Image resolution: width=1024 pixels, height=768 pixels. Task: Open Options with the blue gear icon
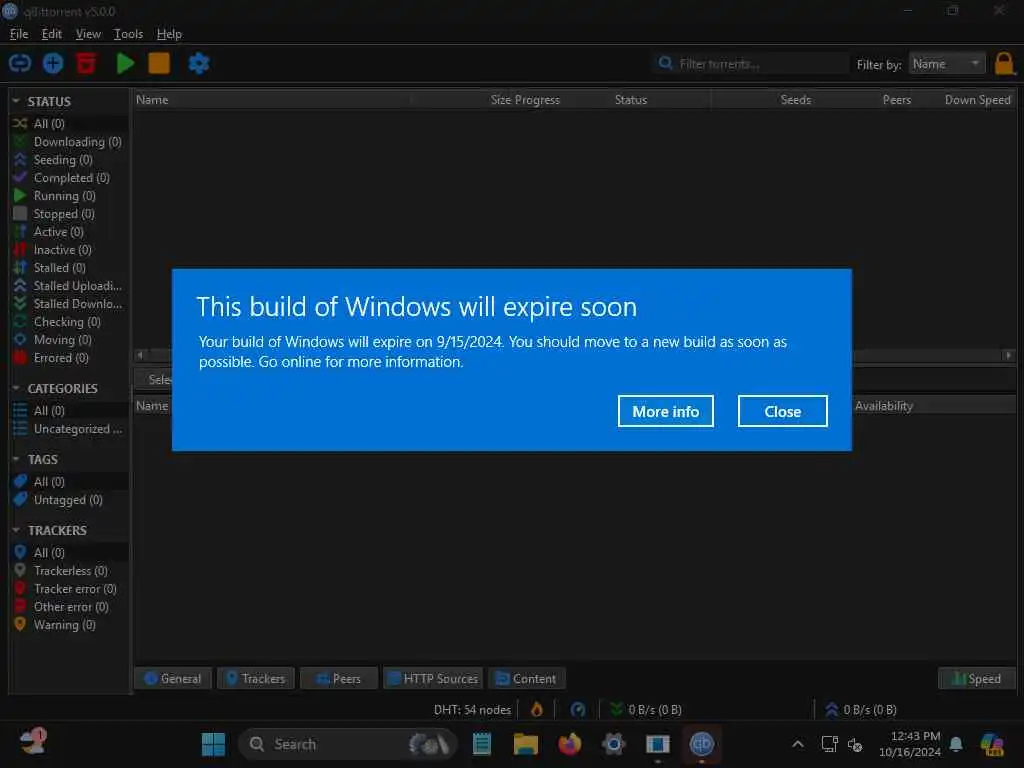coord(199,63)
